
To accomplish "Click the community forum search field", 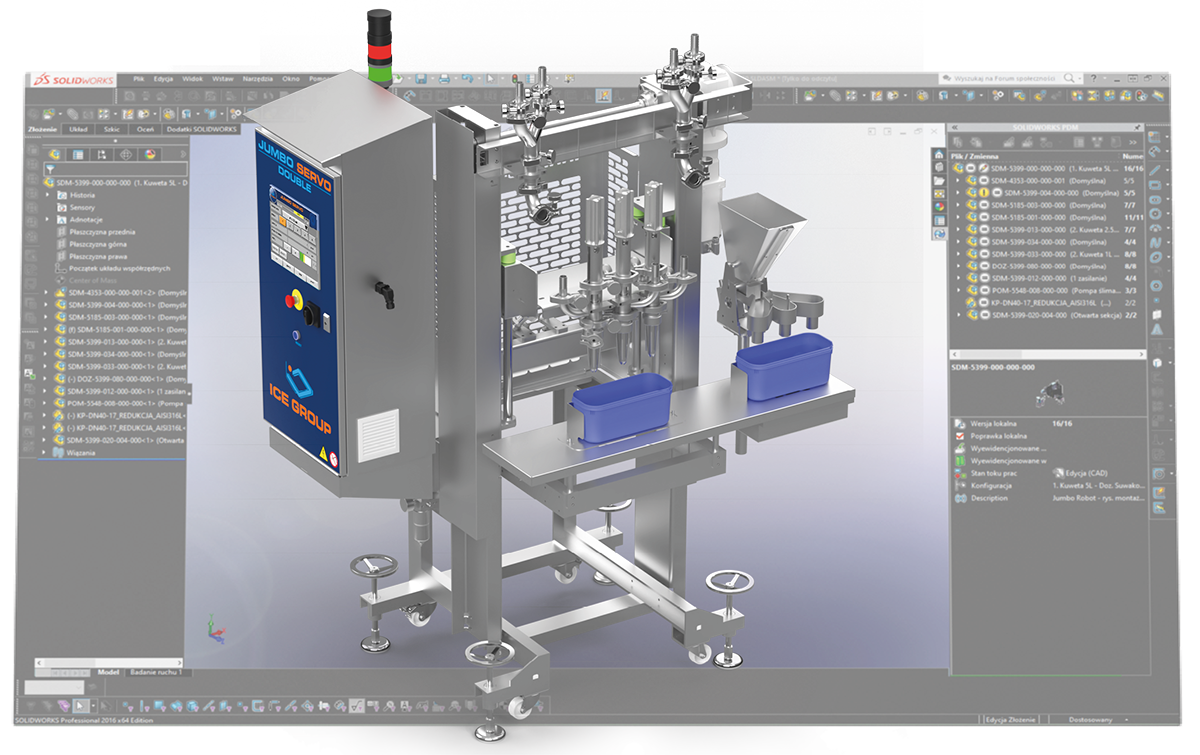I will (1005, 78).
